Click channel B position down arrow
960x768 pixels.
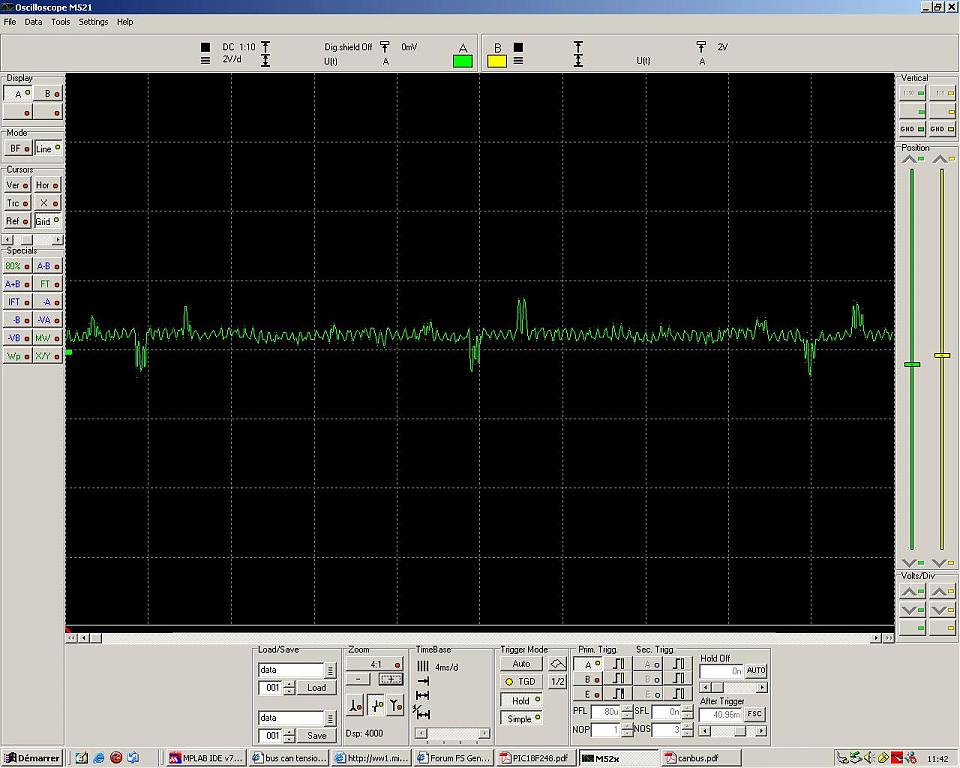(943, 562)
